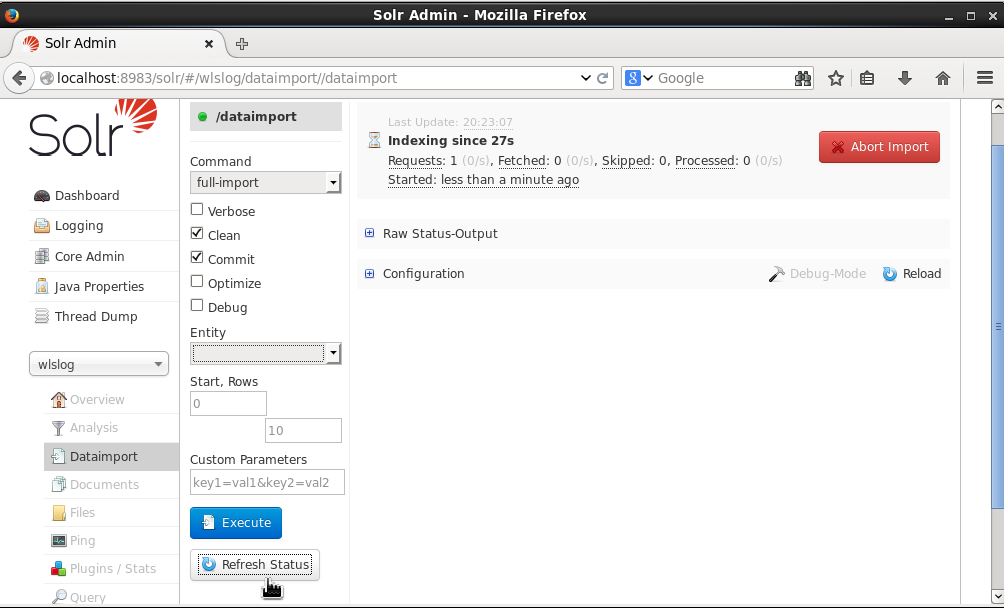The height and width of the screenshot is (608, 1004).
Task: Open the Command full-import dropdown
Action: click(x=265, y=182)
